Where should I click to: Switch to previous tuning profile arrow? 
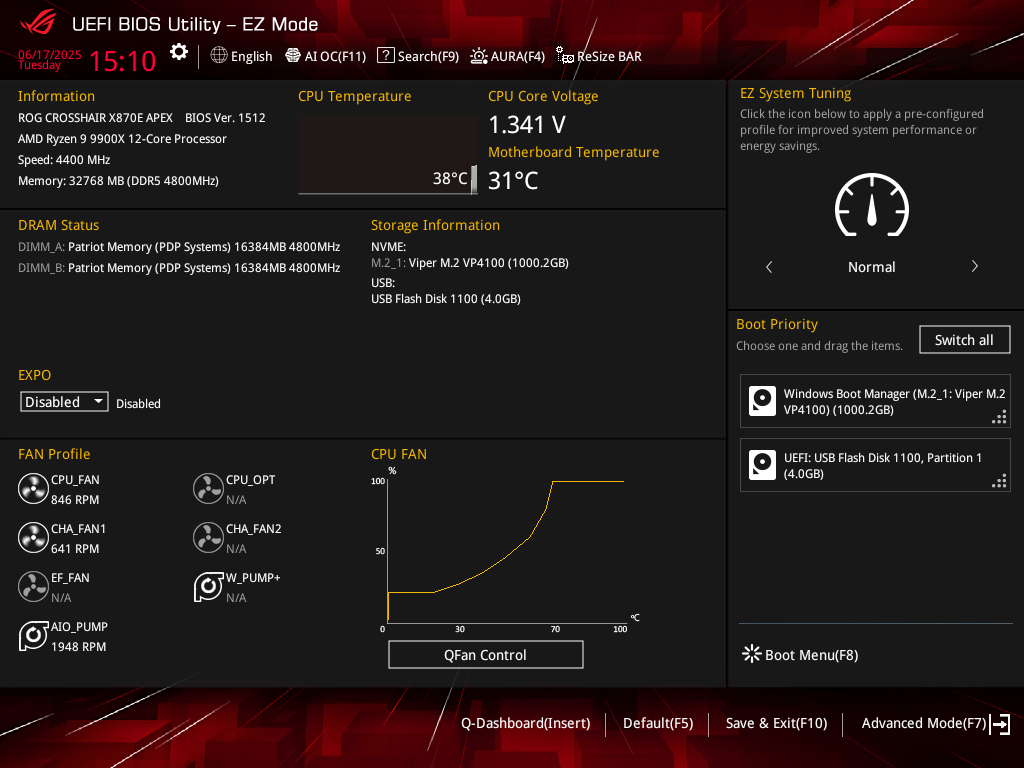click(769, 267)
